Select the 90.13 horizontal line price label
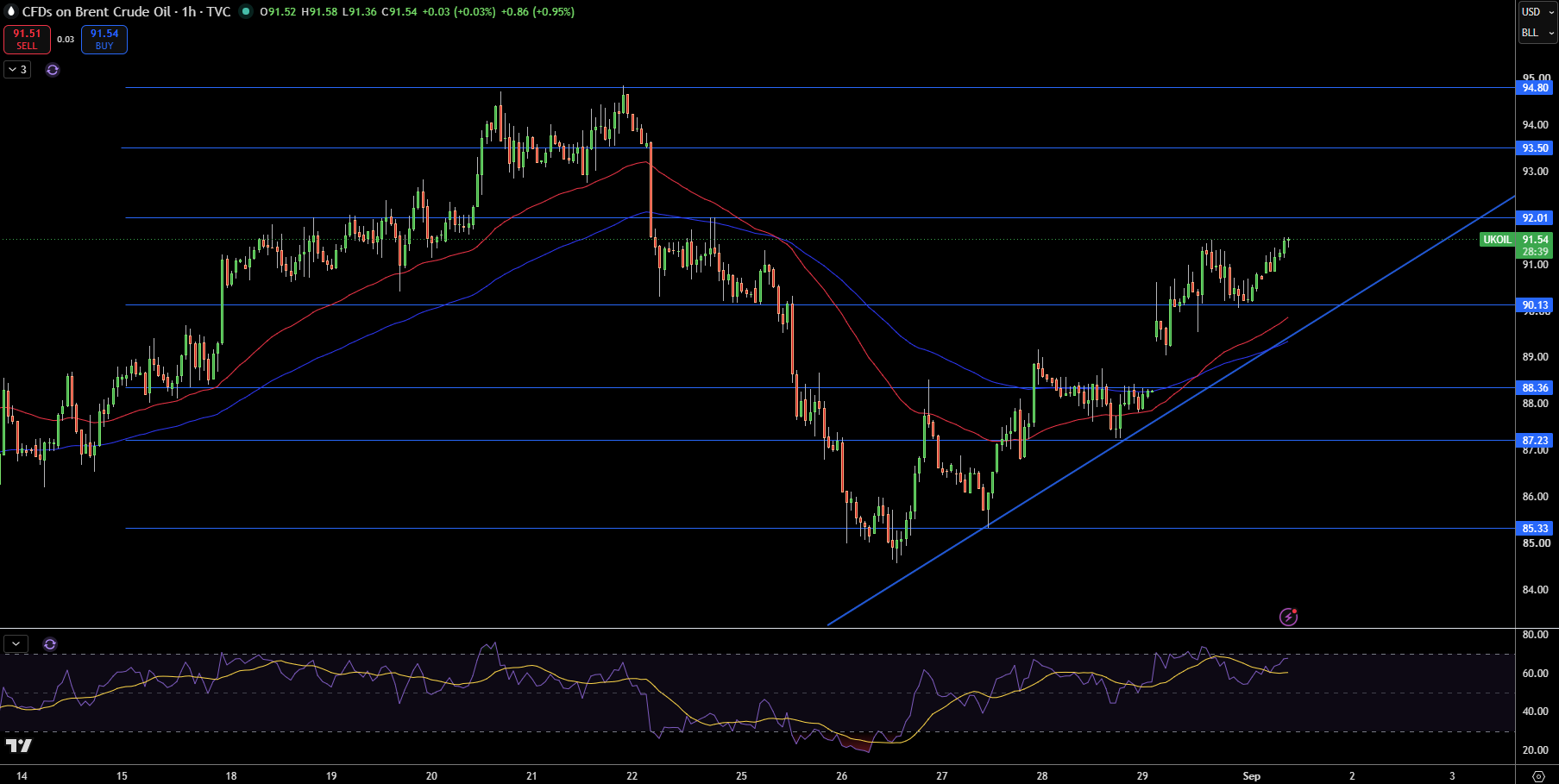This screenshot has width=1559, height=784. [1535, 305]
